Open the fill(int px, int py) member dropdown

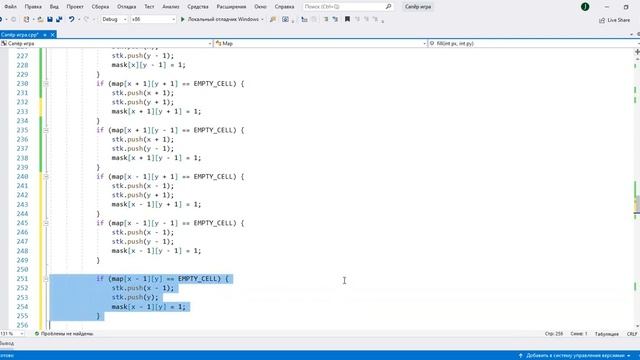[x=534, y=43]
